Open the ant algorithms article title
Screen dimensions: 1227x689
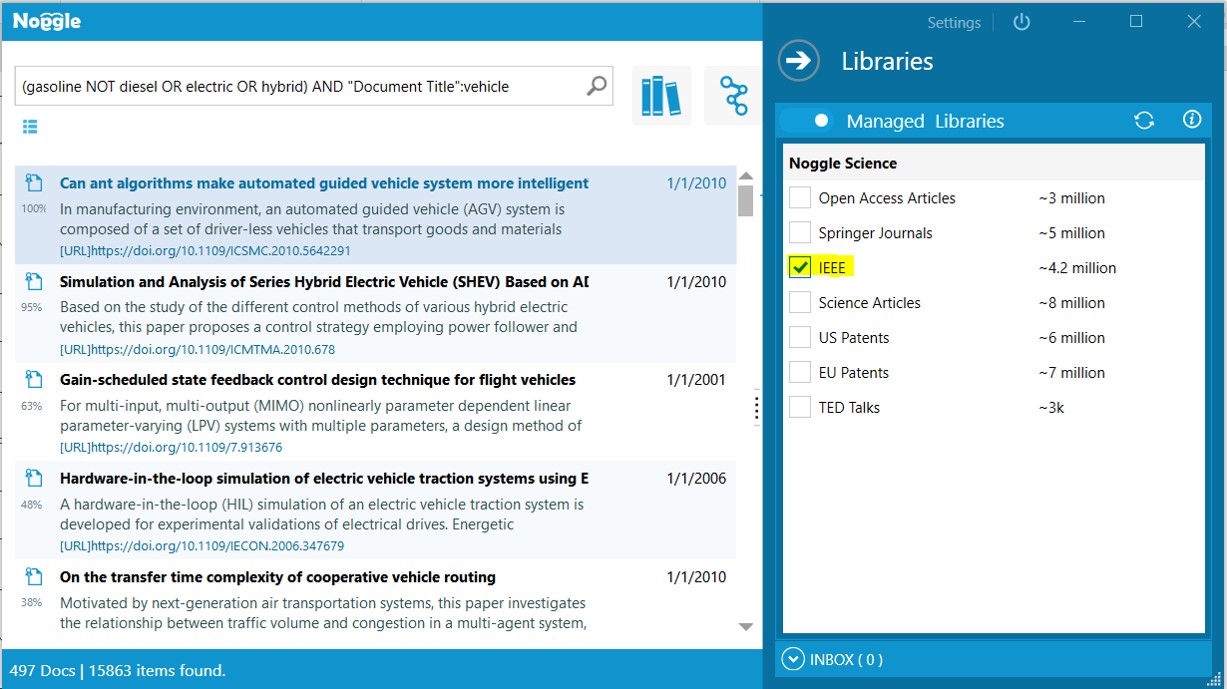click(324, 183)
